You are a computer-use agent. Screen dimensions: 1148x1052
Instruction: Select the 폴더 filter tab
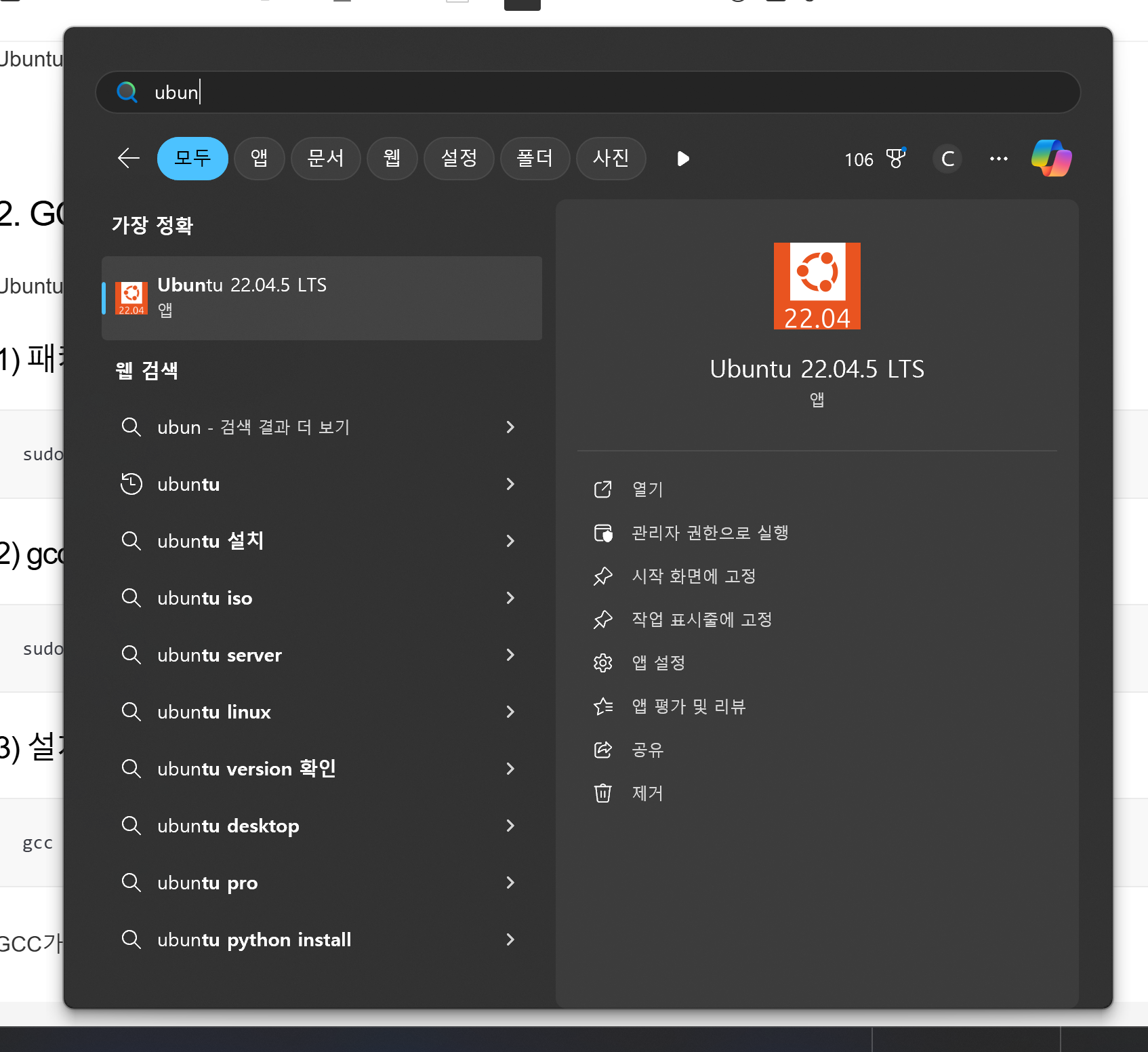point(535,159)
